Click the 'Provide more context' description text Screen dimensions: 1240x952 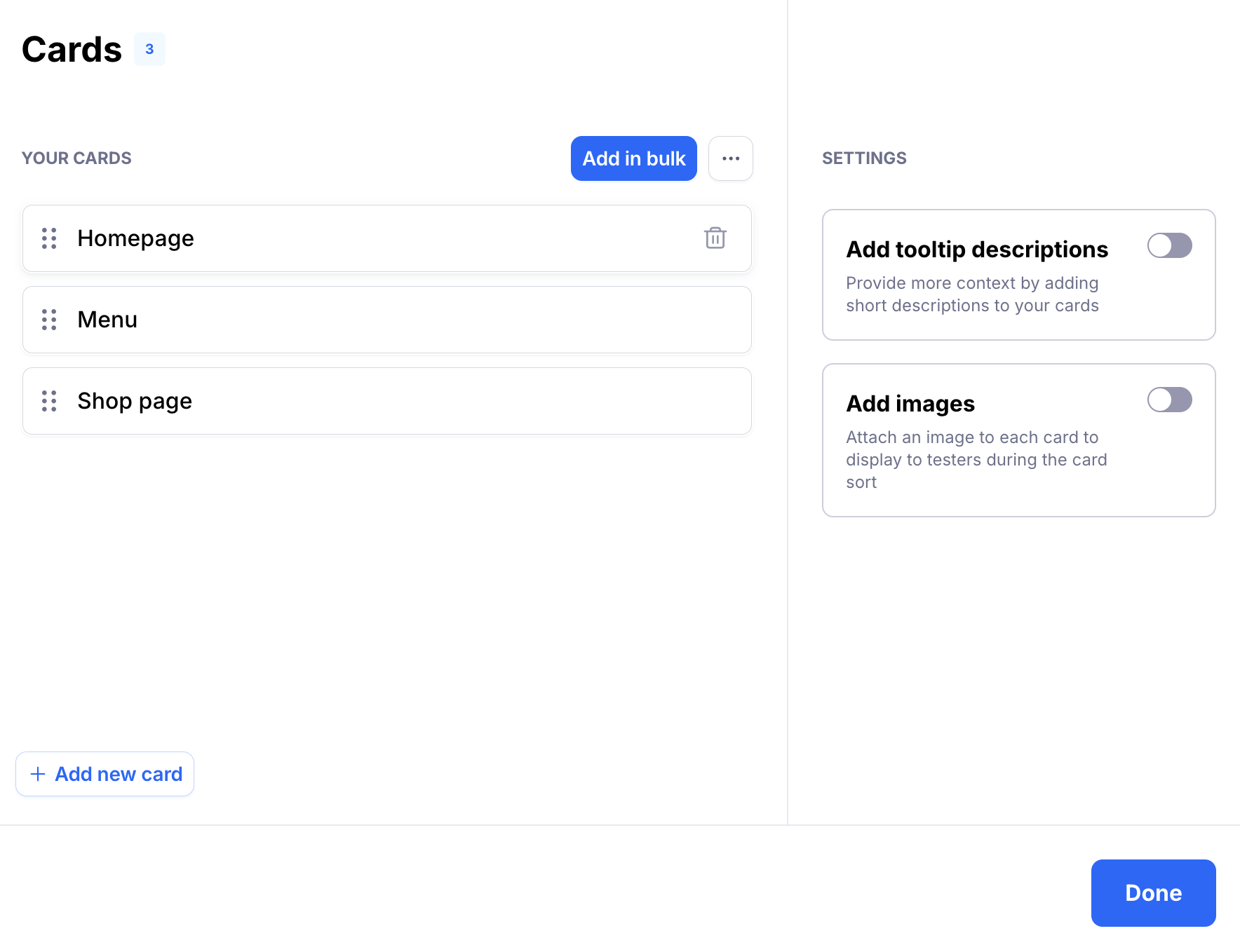(x=972, y=294)
